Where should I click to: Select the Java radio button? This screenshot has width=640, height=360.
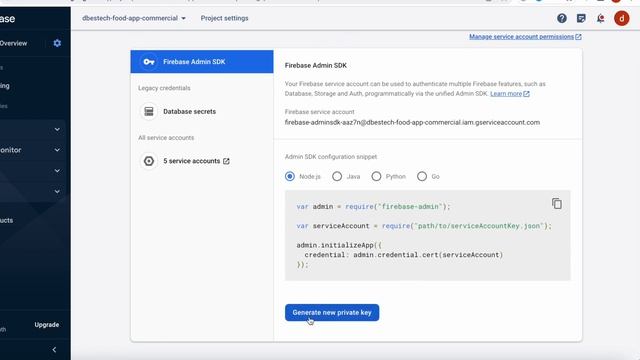point(337,176)
